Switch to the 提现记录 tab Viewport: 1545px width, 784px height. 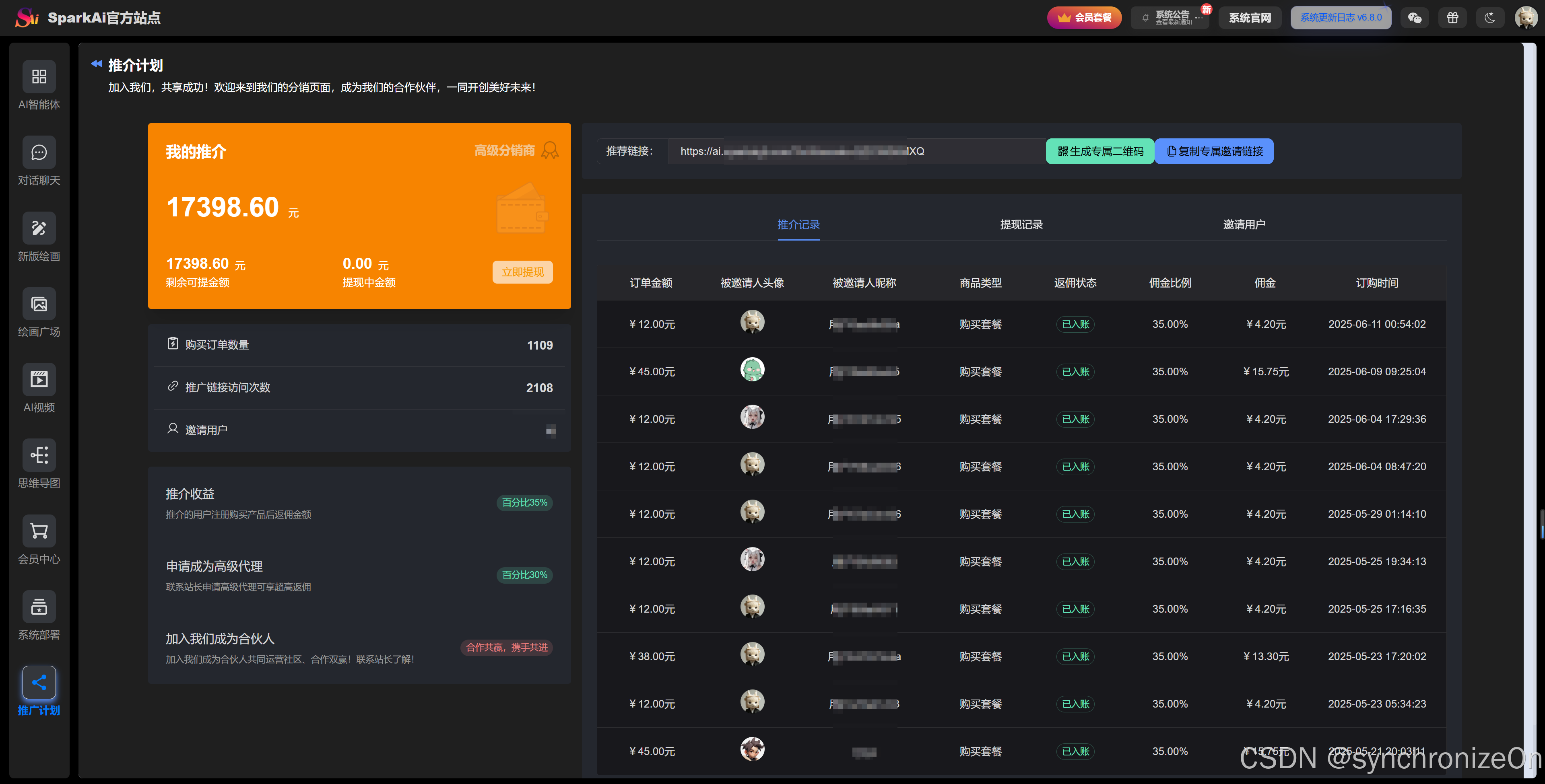point(1021,225)
